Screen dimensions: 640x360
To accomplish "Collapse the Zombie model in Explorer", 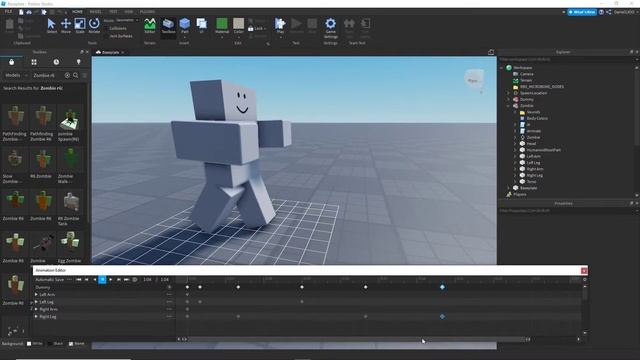I will coord(509,106).
